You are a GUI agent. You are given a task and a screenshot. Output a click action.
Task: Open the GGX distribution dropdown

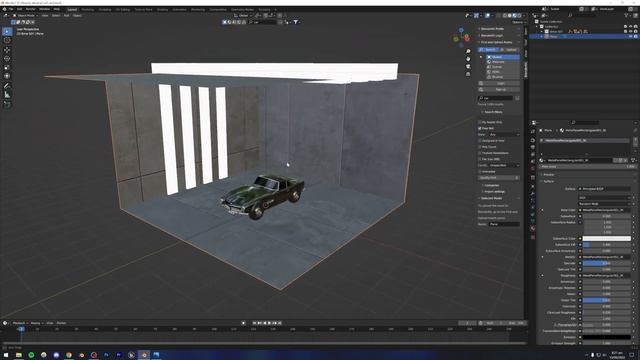[x=604, y=198]
